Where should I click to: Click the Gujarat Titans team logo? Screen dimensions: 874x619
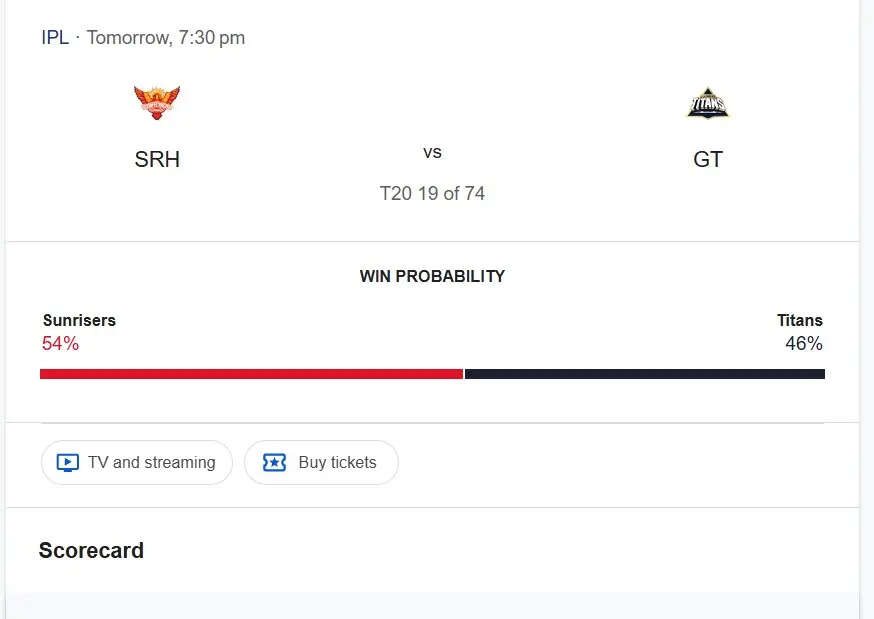click(708, 104)
